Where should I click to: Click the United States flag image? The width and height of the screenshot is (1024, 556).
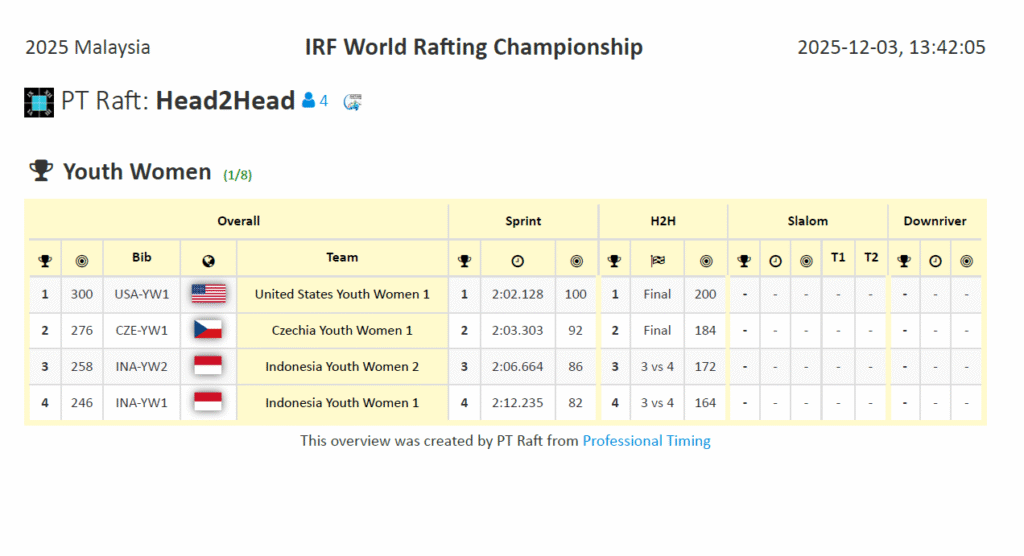coord(208,294)
